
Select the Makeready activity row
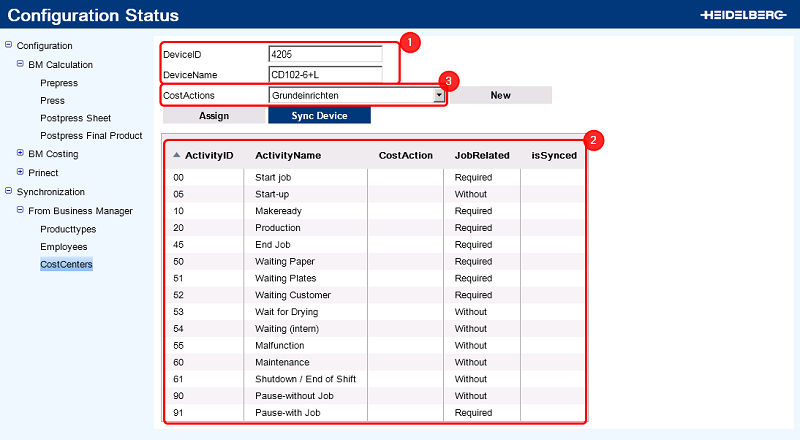click(x=278, y=211)
